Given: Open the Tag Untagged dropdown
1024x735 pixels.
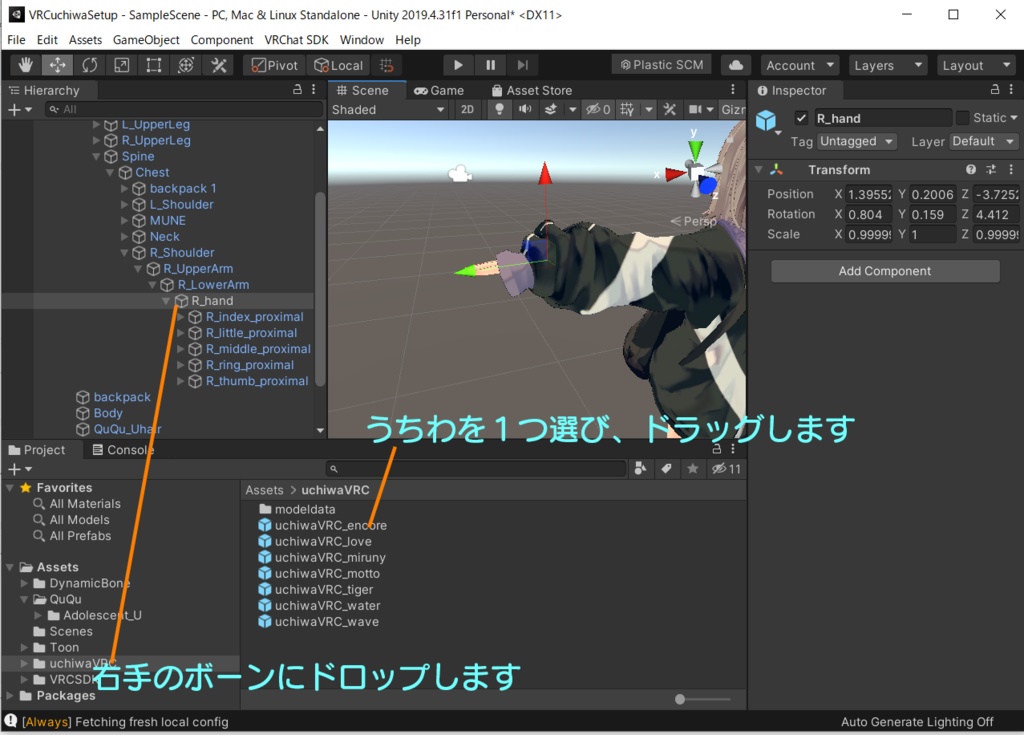Looking at the screenshot, I should 857,141.
